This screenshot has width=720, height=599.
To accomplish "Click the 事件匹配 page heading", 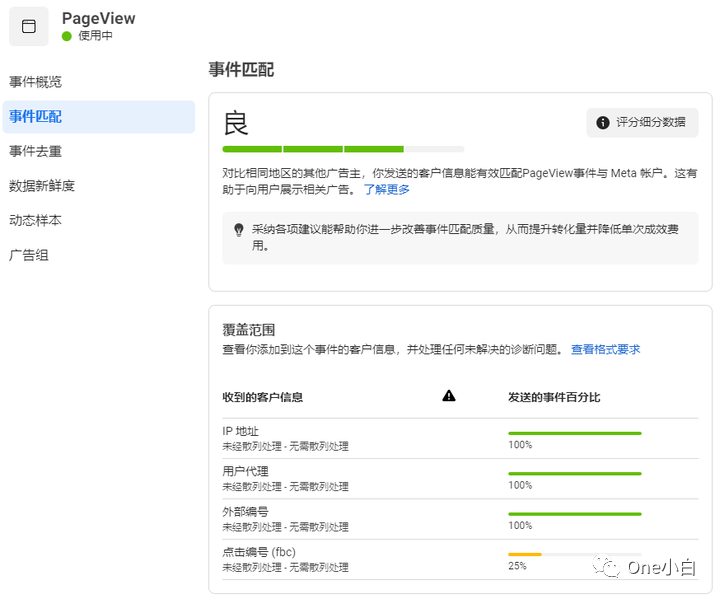I will [x=242, y=69].
